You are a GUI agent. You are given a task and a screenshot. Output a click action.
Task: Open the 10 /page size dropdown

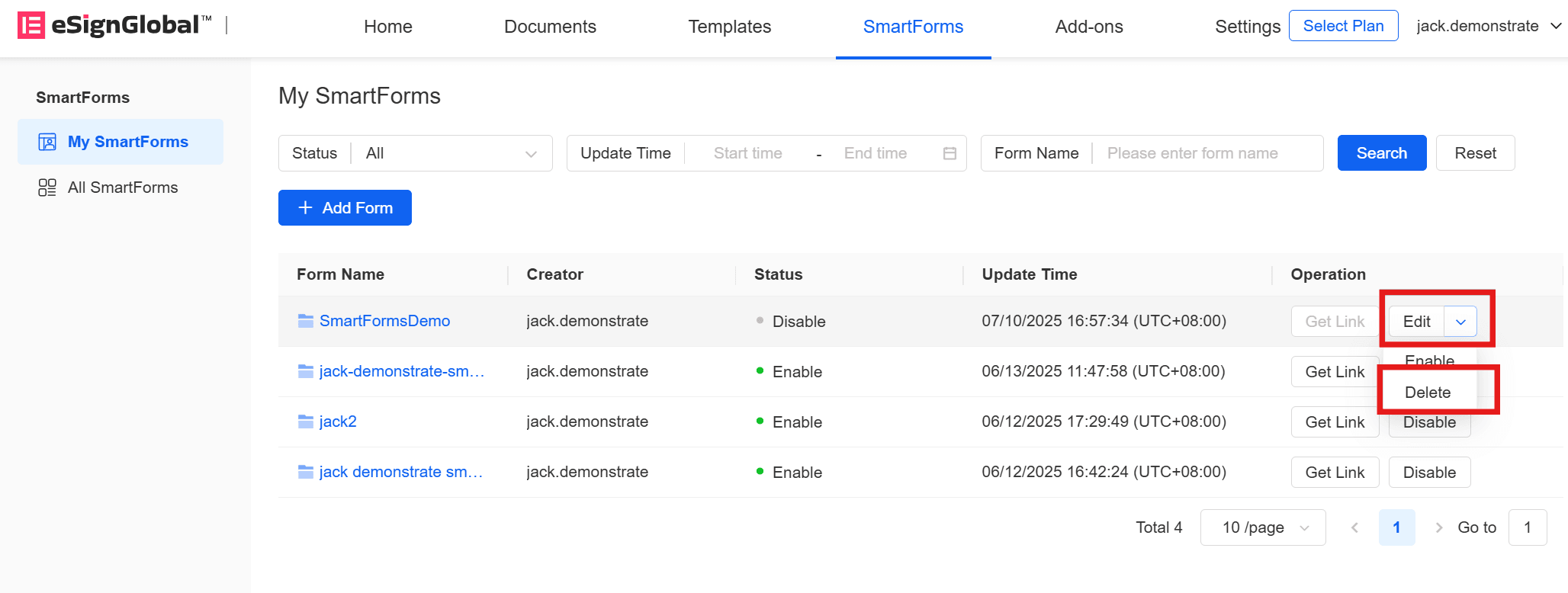(1263, 527)
